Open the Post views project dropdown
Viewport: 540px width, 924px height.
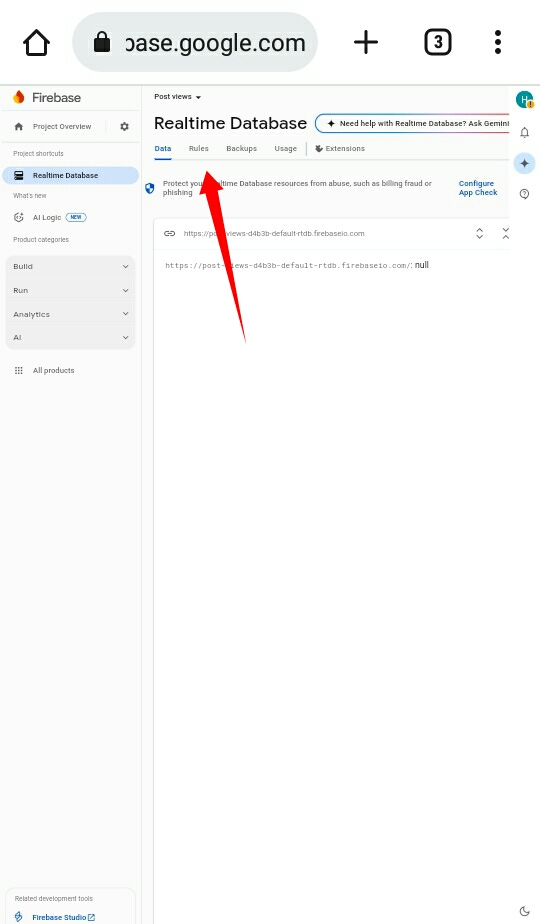[177, 97]
